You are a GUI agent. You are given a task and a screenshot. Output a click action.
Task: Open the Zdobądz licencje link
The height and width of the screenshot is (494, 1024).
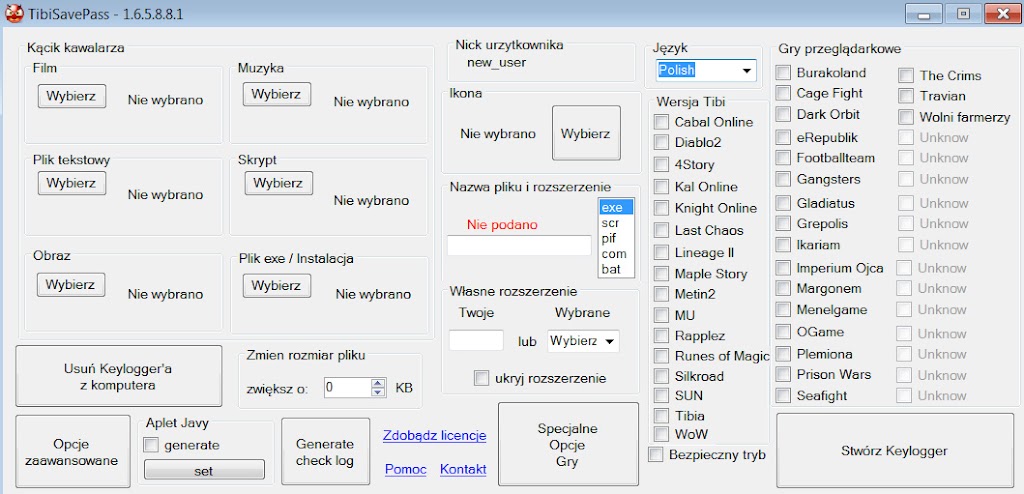coord(435,436)
